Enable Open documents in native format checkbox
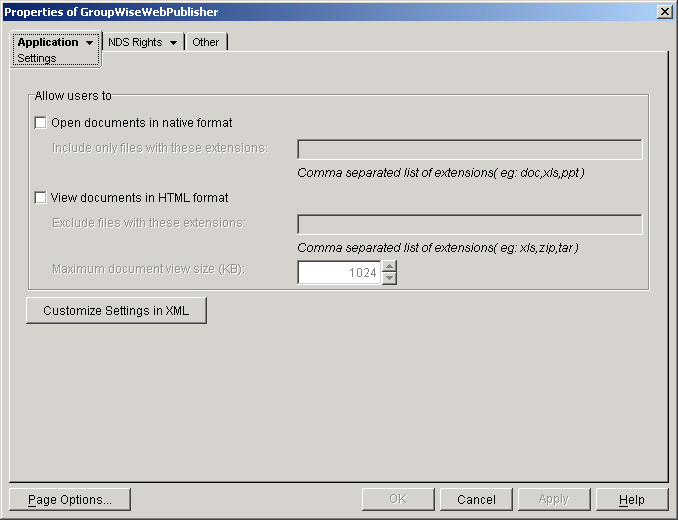Viewport: 678px width, 520px height. 40,123
